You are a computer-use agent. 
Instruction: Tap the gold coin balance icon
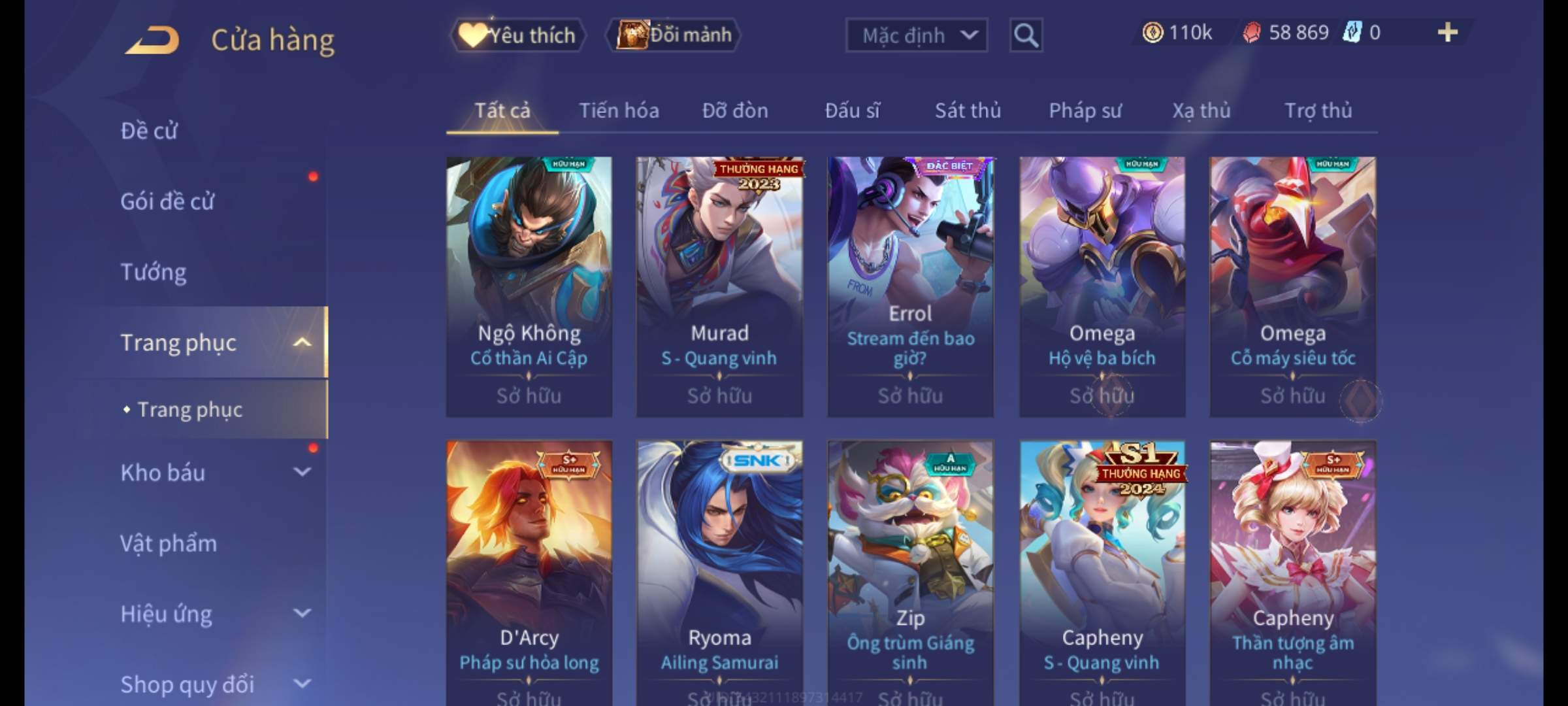click(x=1152, y=33)
